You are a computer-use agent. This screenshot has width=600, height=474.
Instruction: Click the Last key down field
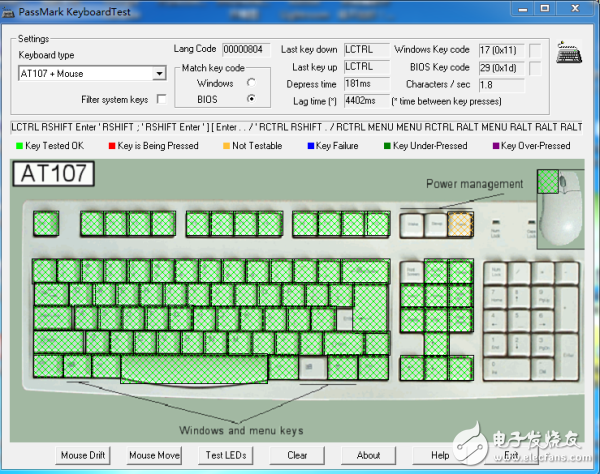367,49
